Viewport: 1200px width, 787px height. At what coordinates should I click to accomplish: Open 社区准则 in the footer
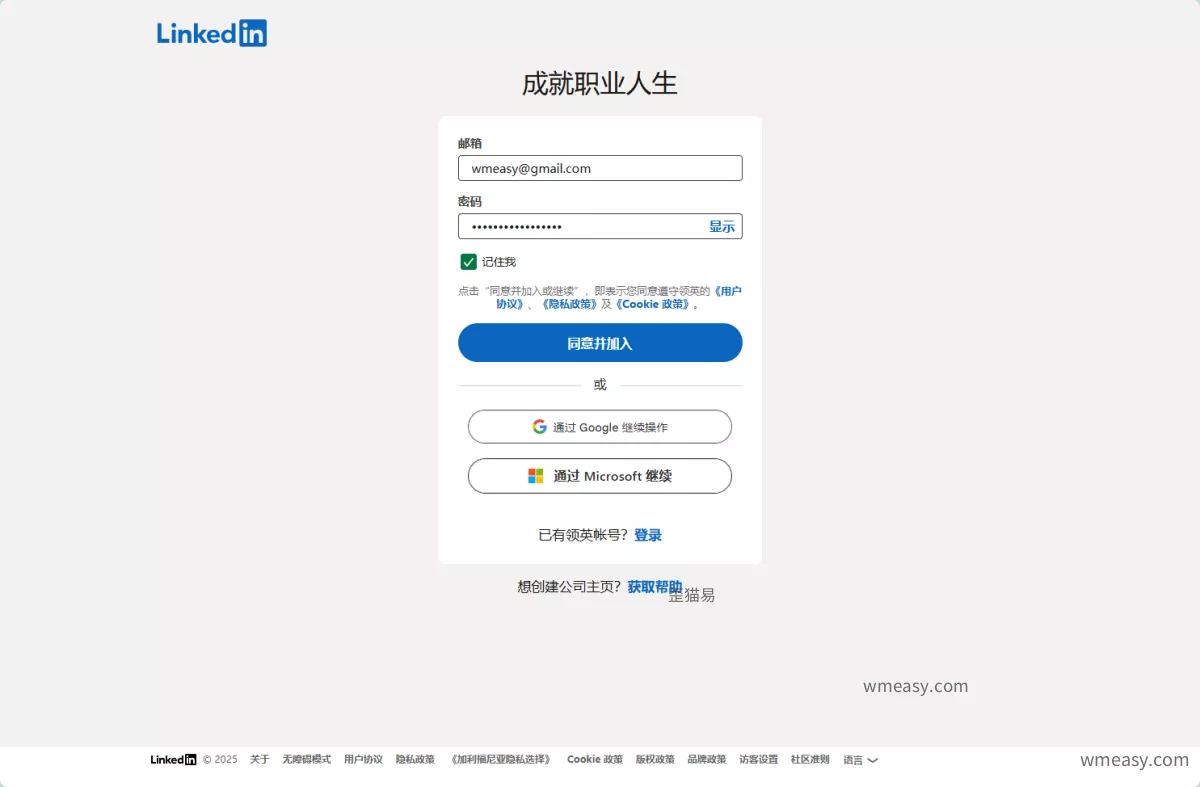click(x=810, y=760)
